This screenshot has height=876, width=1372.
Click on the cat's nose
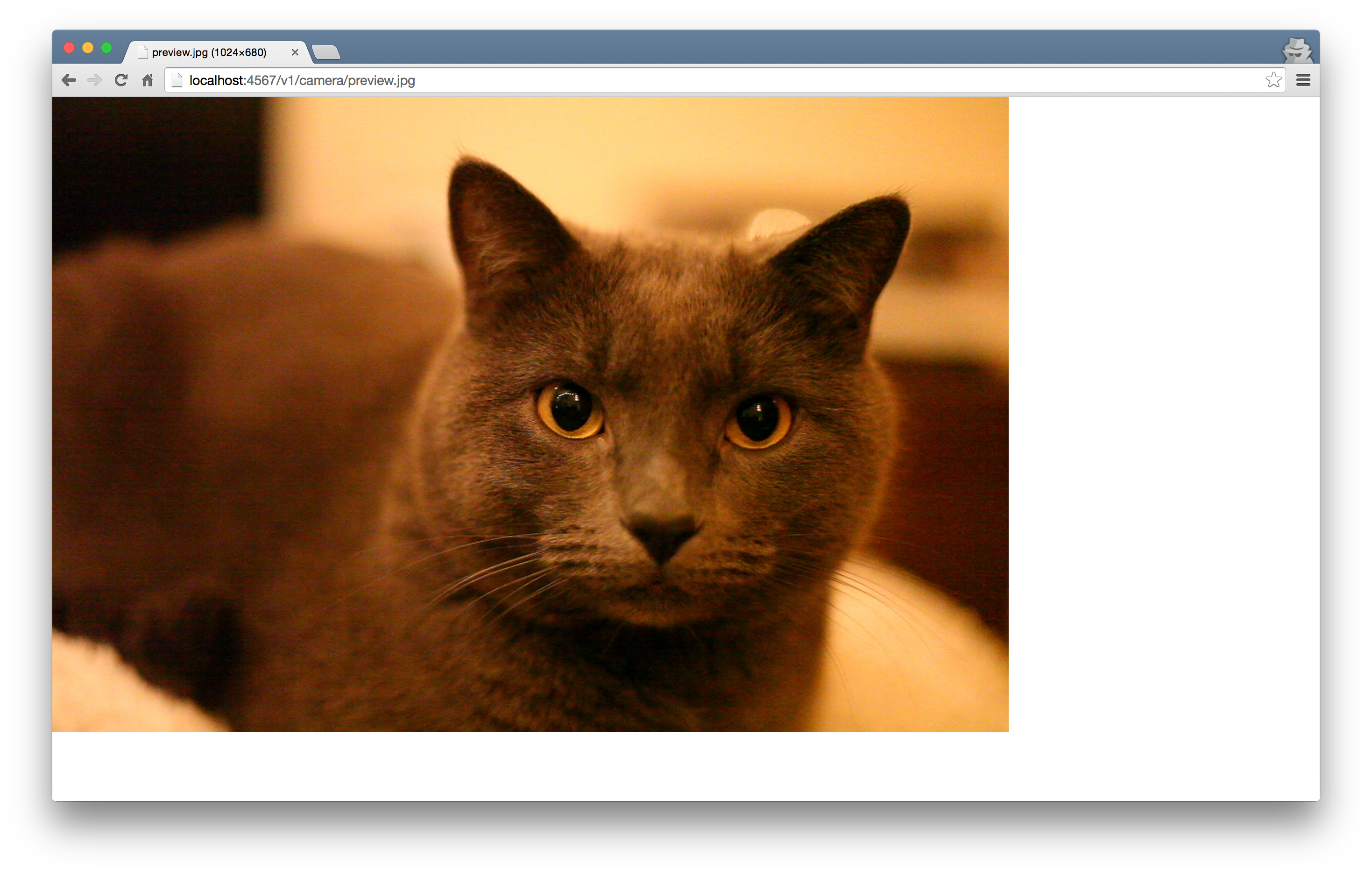click(662, 534)
